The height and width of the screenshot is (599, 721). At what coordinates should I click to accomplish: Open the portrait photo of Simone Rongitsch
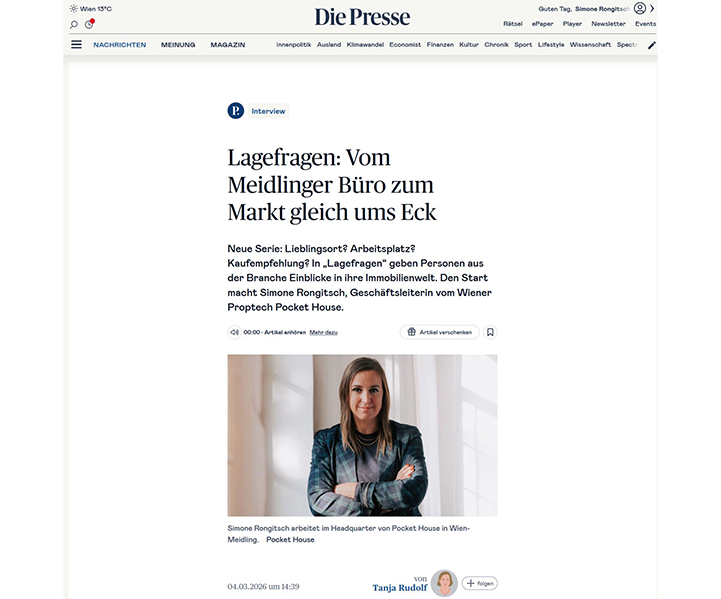362,435
